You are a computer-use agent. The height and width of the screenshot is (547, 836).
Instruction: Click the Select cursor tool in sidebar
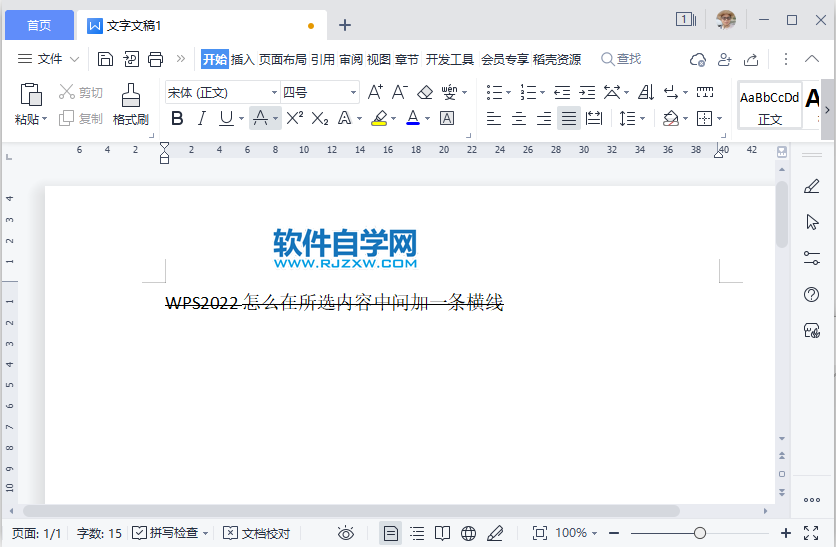(812, 222)
